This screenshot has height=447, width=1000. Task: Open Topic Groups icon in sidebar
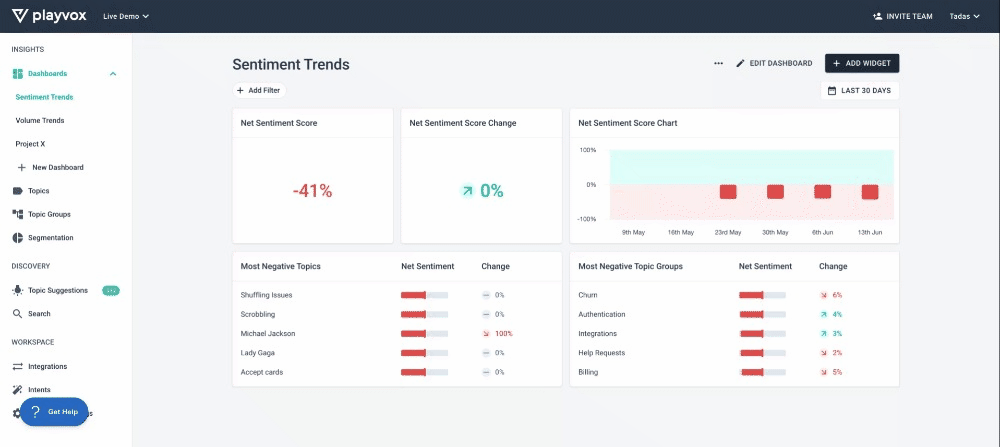17,214
